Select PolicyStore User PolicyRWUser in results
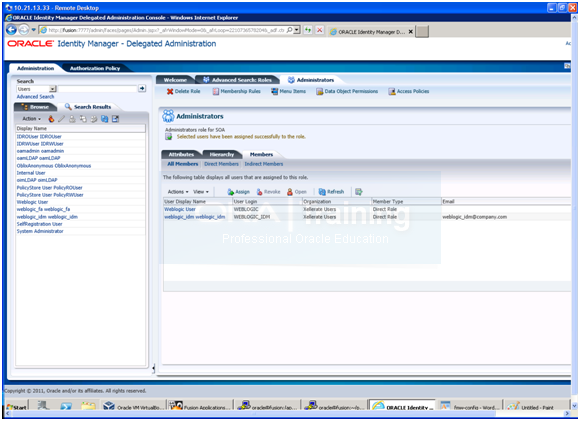This screenshot has width=580, height=421. [50, 195]
